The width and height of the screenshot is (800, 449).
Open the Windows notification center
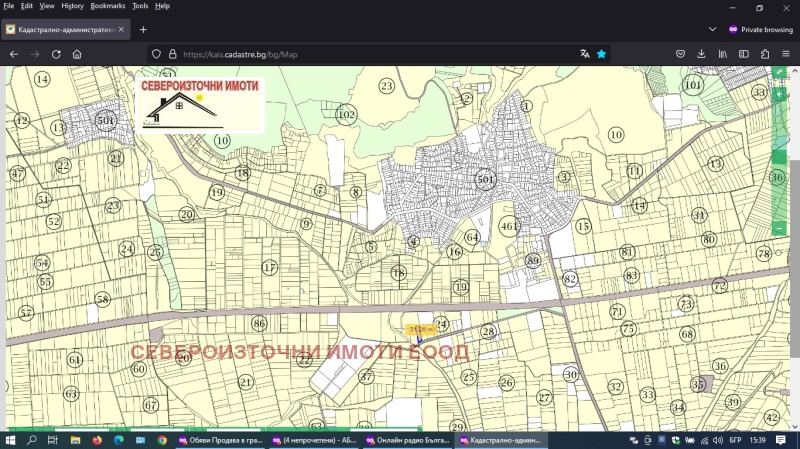[781, 440]
